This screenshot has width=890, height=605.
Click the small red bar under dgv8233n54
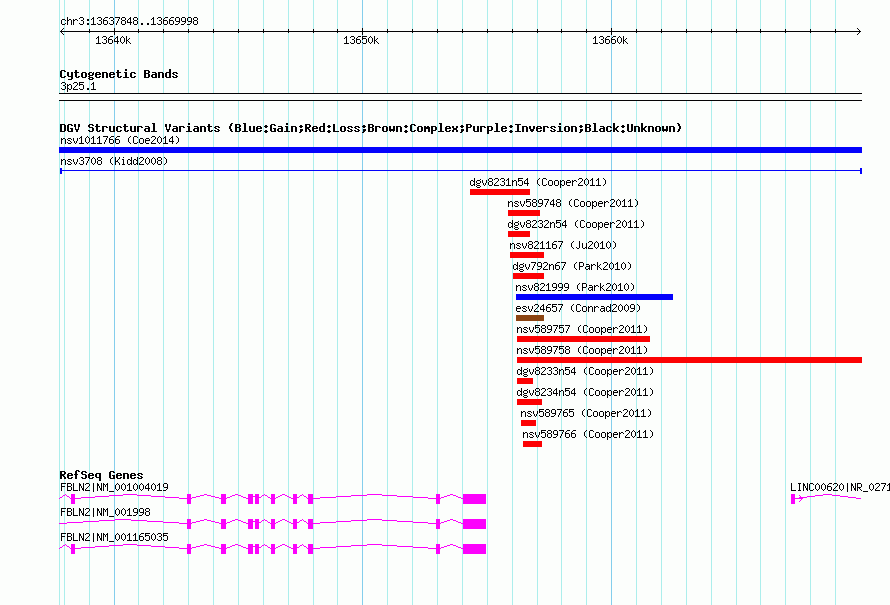525,381
